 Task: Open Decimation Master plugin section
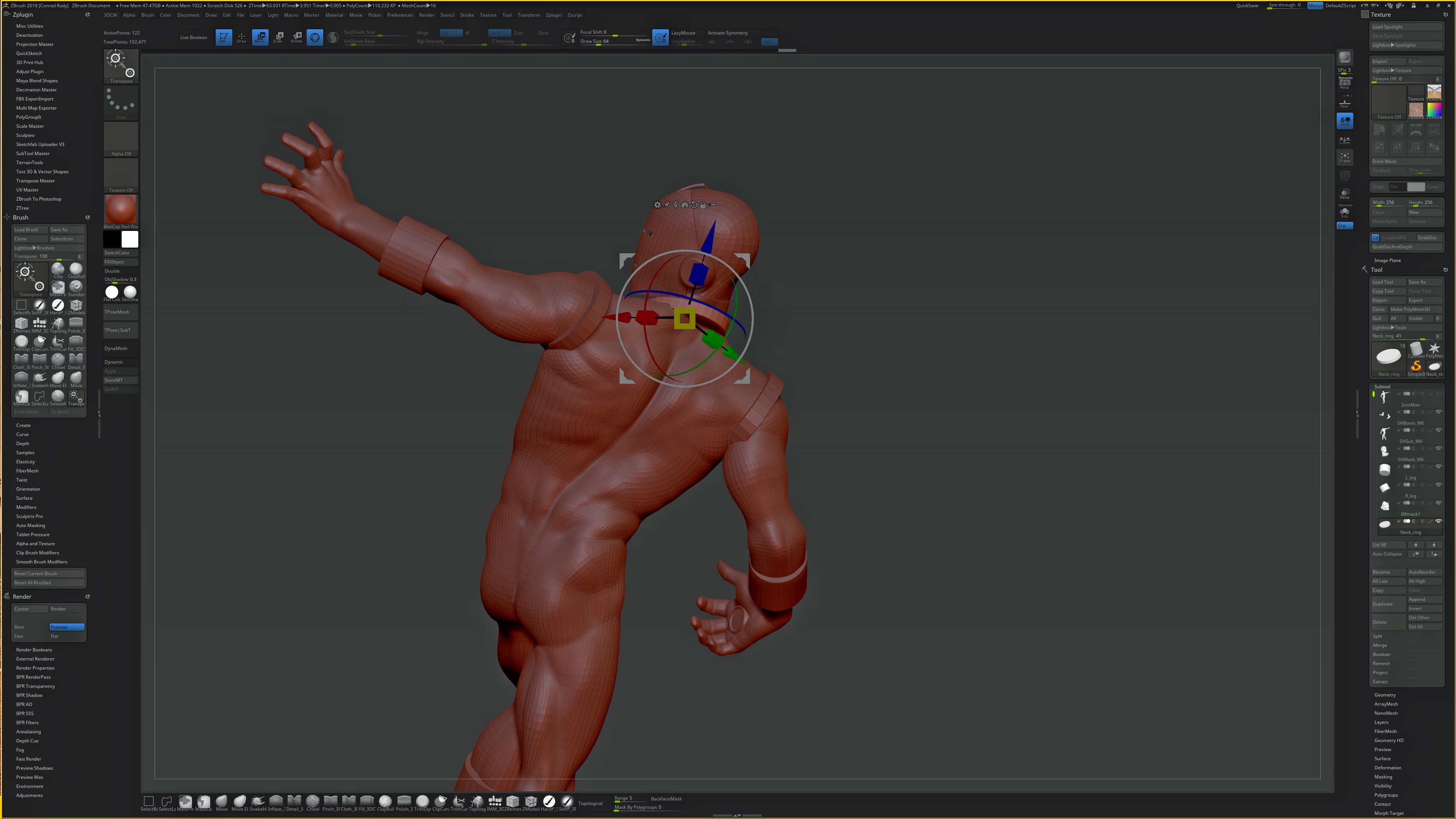[x=36, y=90]
